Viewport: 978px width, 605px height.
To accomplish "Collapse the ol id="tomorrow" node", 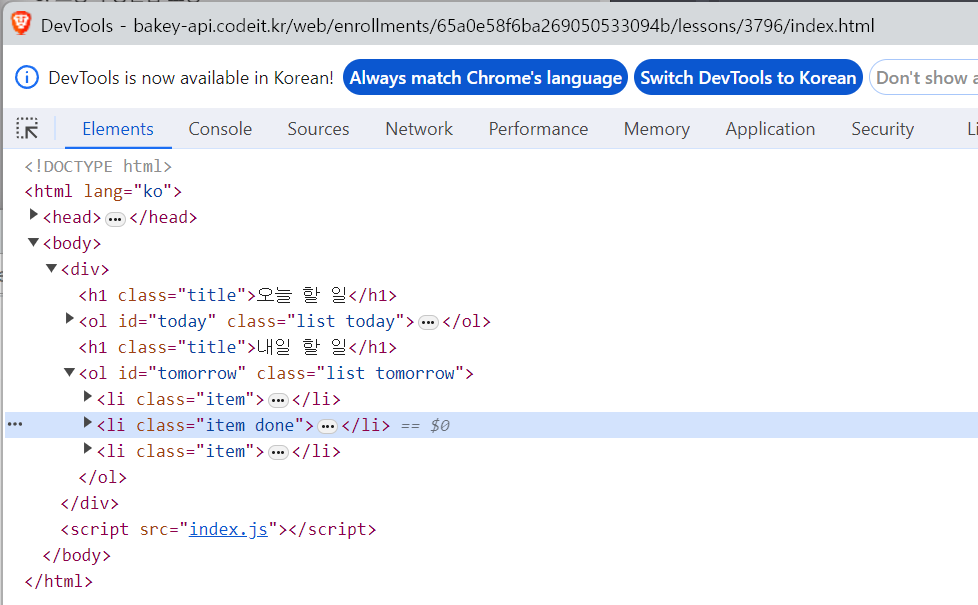I will (x=70, y=372).
